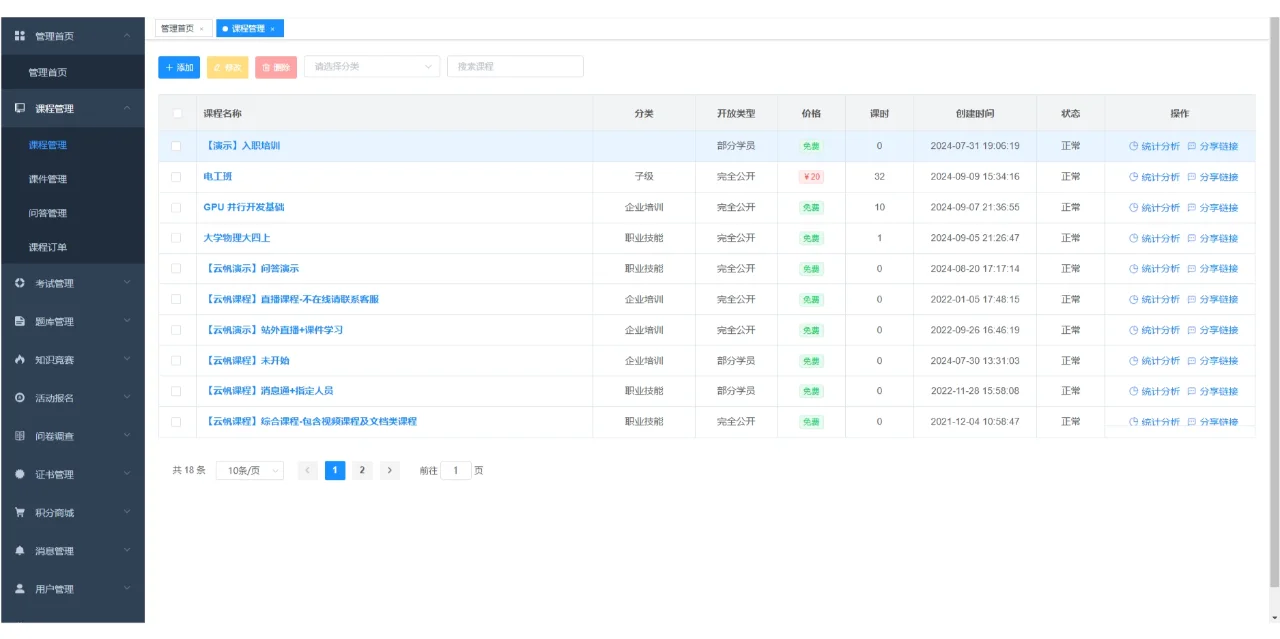This screenshot has width=1280, height=639.
Task: Close the 管理首页 tab with its x
Action: pyautogui.click(x=201, y=29)
